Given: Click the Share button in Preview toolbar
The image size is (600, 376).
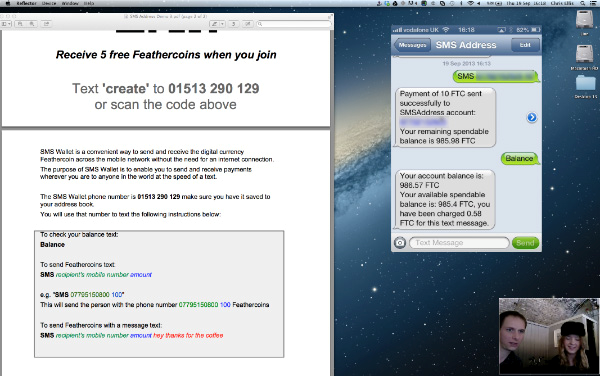Looking at the screenshot, I should [46, 24].
